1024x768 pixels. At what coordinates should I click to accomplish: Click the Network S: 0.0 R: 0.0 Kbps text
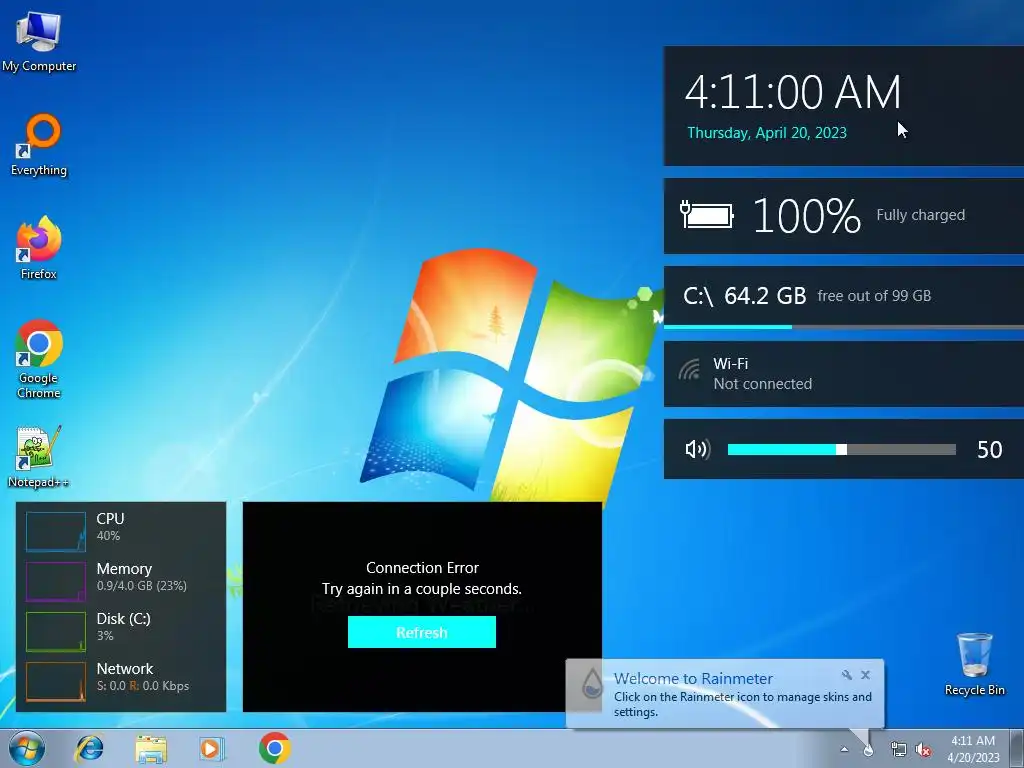[143, 686]
